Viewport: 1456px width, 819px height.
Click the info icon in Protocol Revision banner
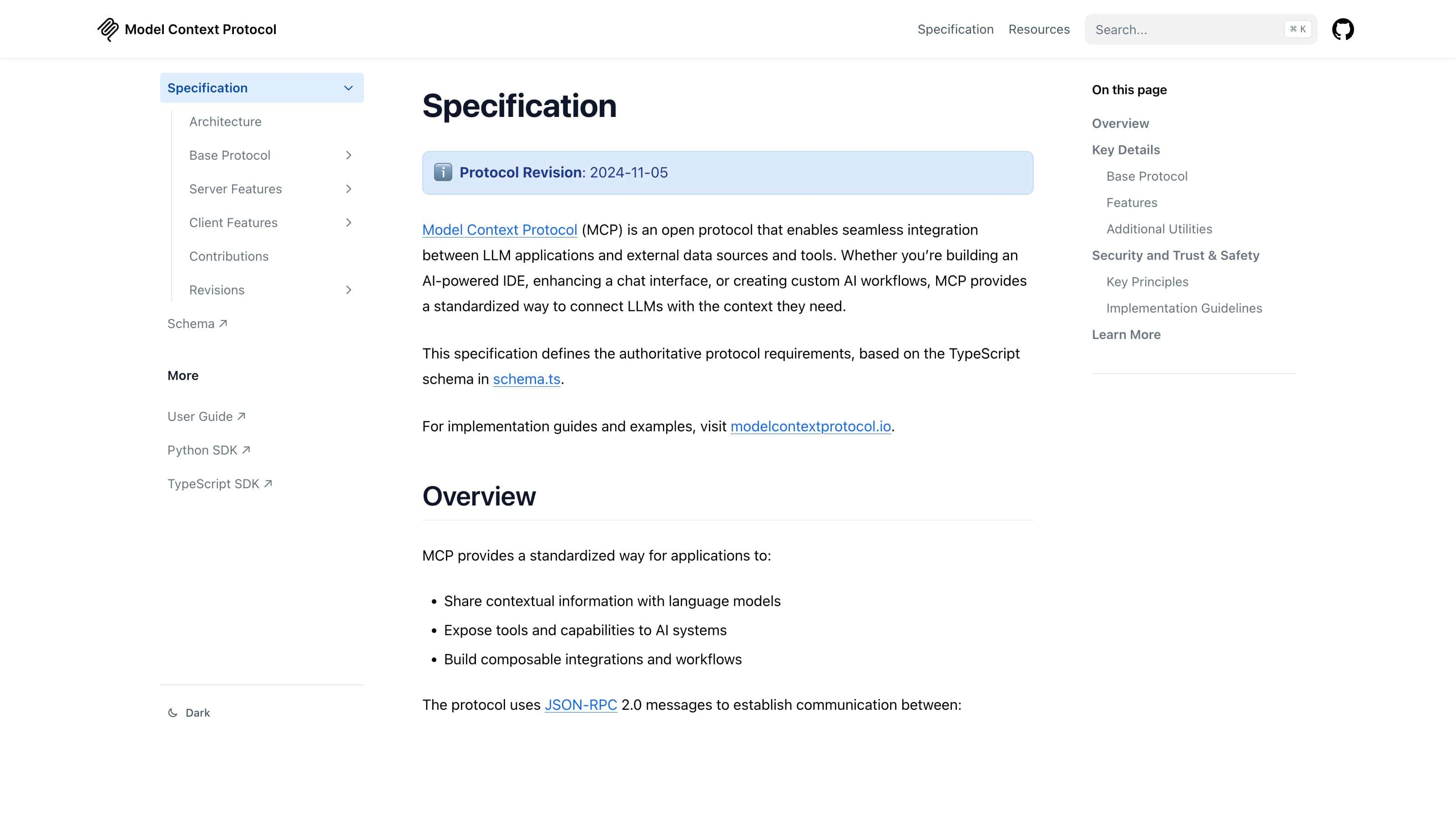(443, 172)
